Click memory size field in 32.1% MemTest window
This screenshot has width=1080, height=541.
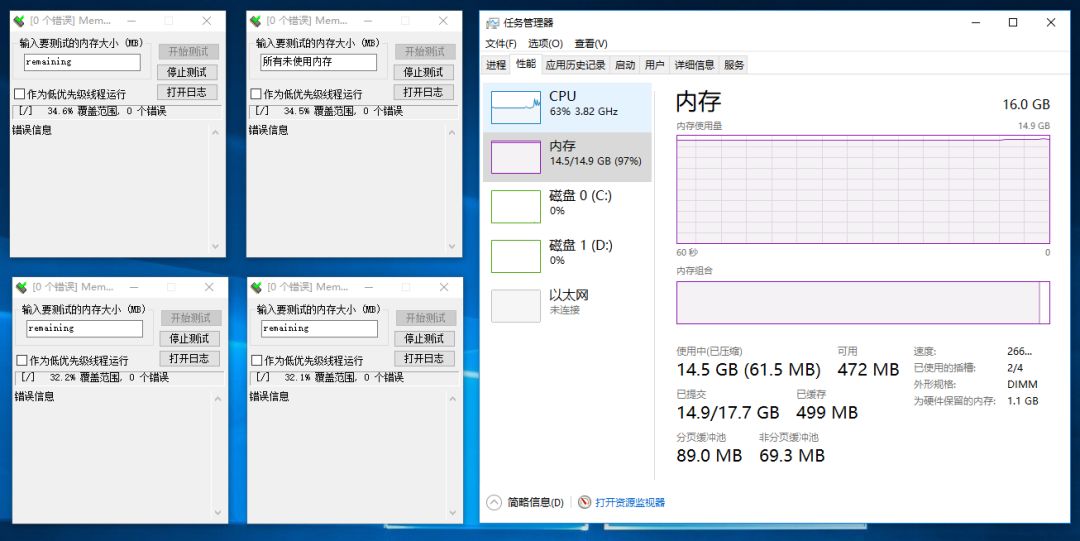pyautogui.click(x=320, y=329)
